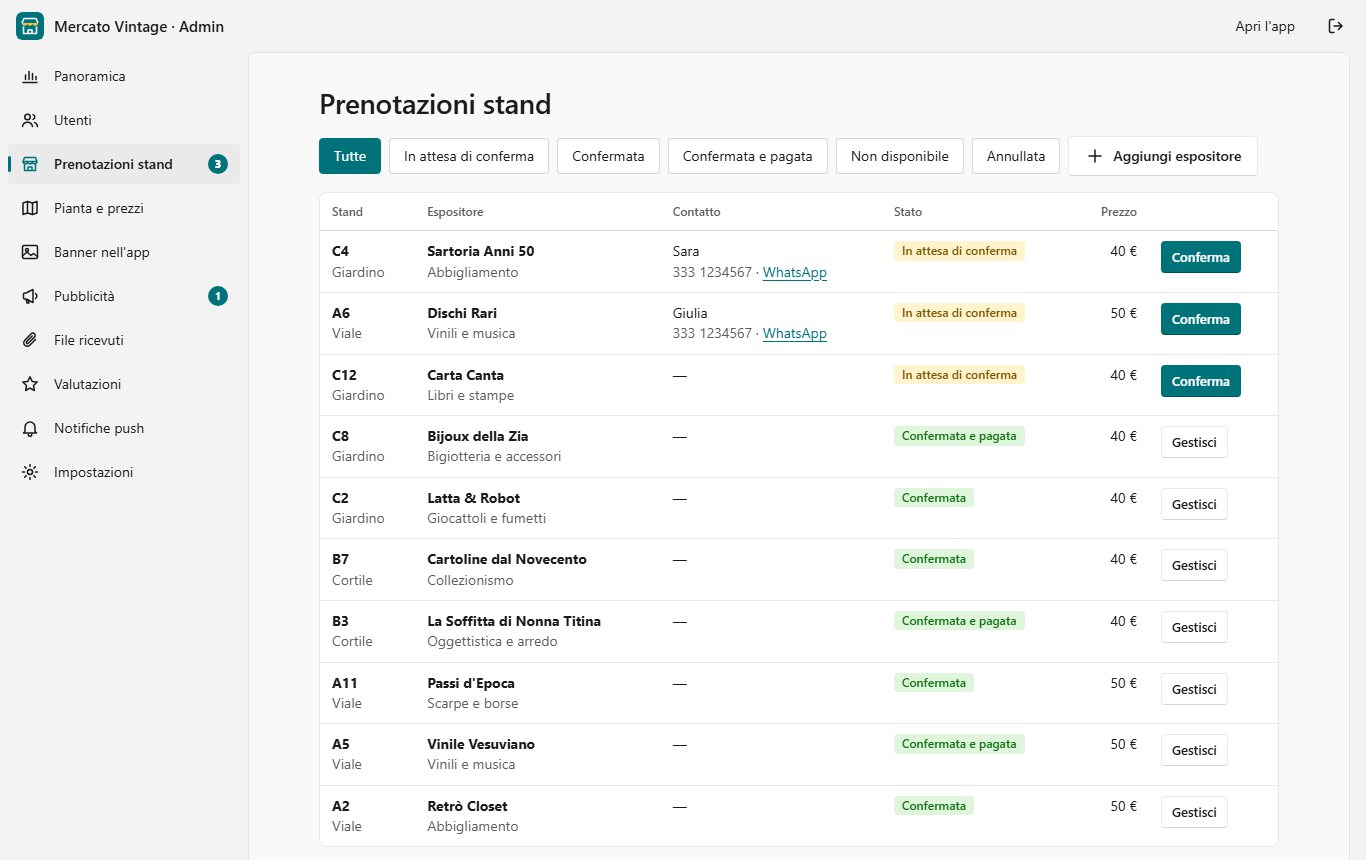
Task: Filter by Confermata e pagata
Action: tap(748, 156)
